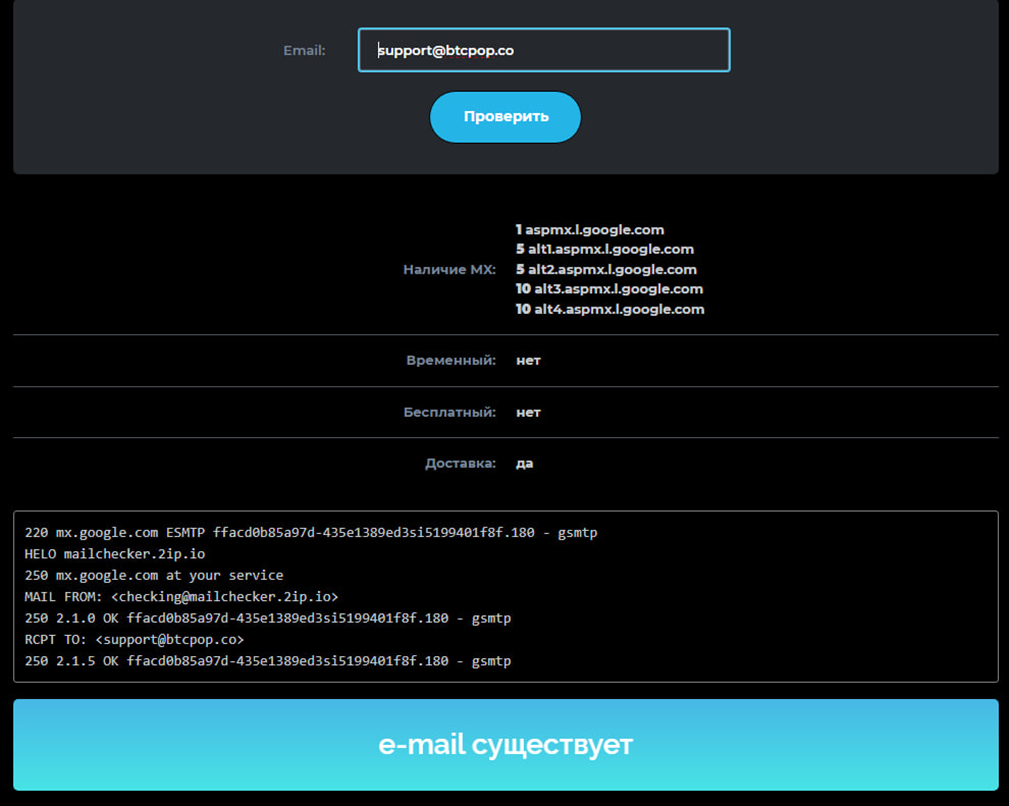This screenshot has width=1009, height=806.
Task: Click the 'e-mail существует' result banner
Action: tap(506, 745)
